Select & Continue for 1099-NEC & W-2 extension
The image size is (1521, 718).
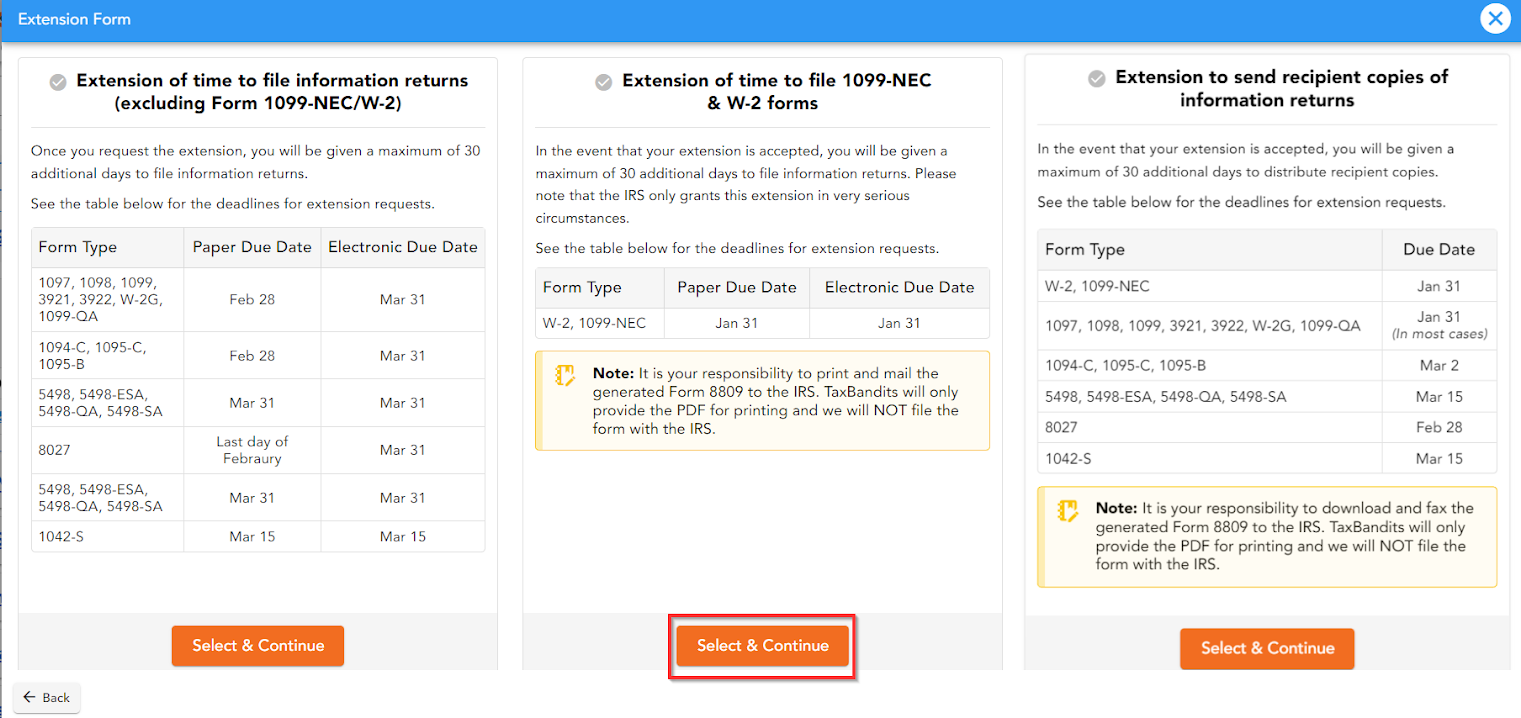(762, 646)
